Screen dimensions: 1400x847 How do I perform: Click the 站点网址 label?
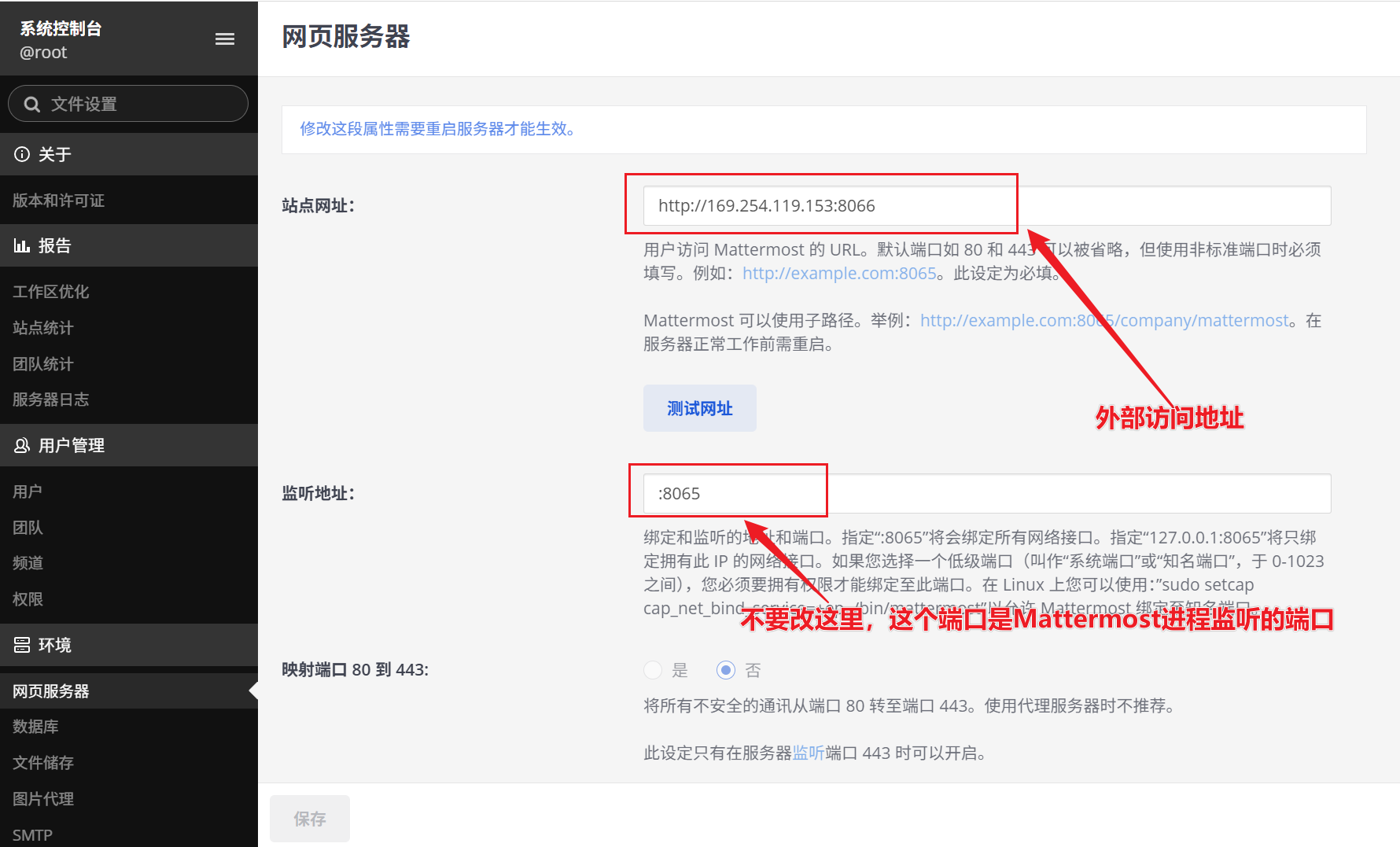[319, 206]
